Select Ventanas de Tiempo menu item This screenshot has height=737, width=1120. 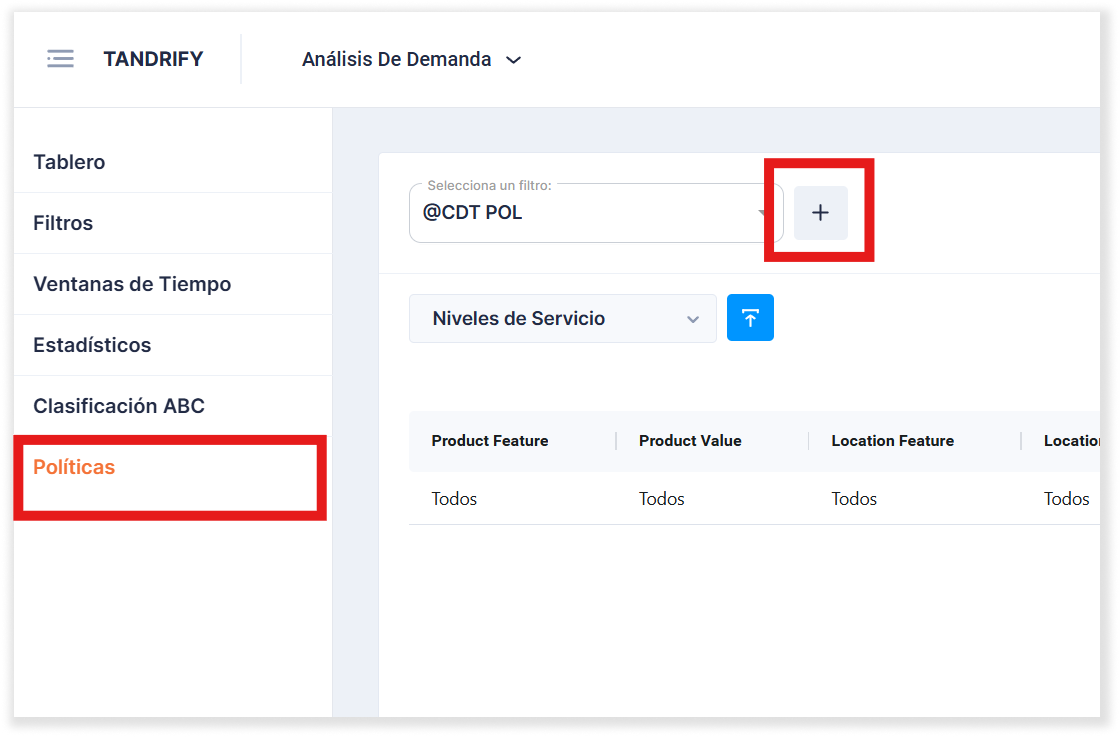point(132,284)
